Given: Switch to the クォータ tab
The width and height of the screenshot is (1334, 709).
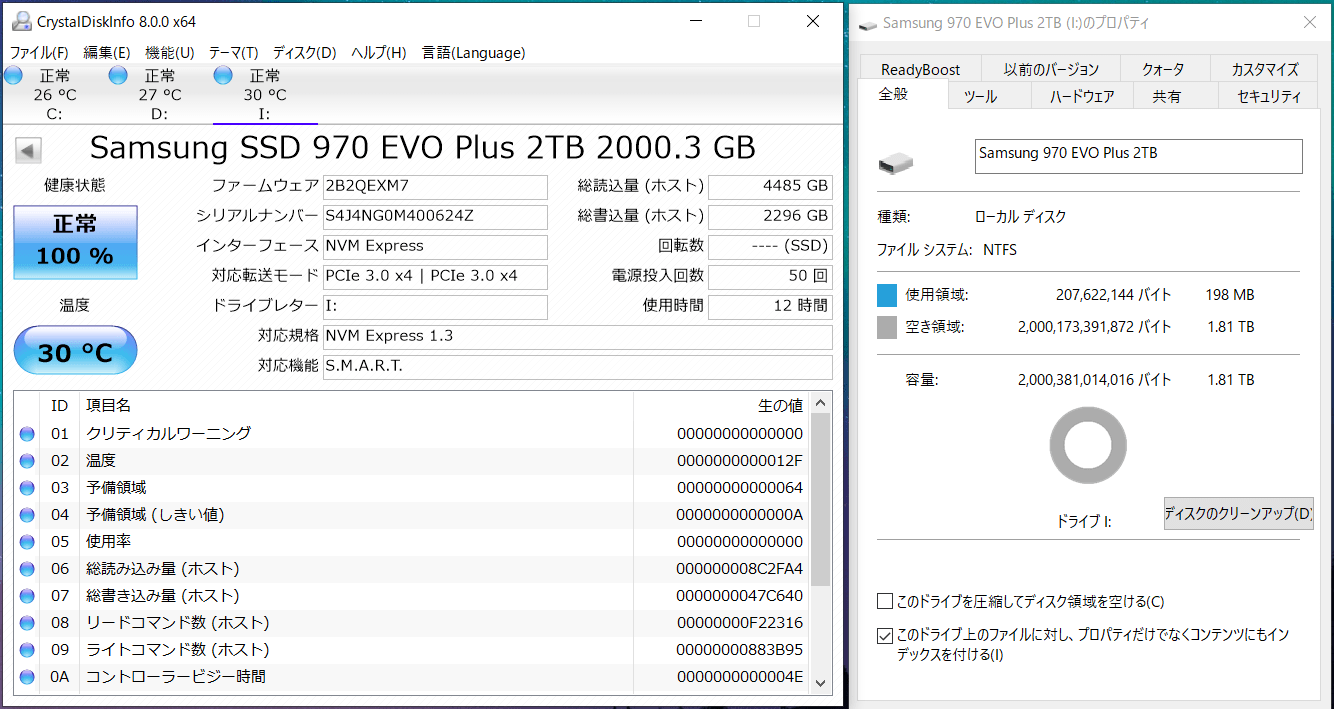Looking at the screenshot, I should (1163, 69).
